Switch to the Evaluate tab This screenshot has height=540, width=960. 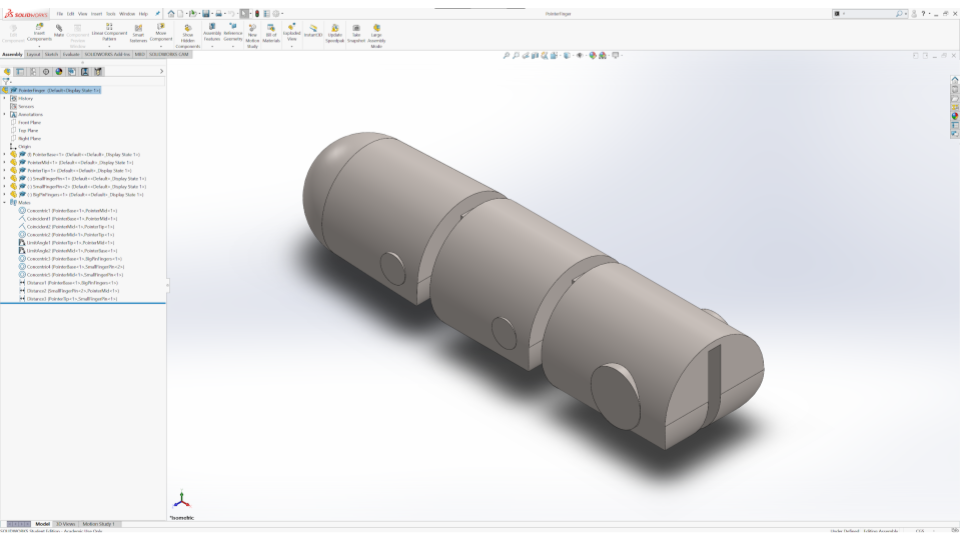[71, 54]
